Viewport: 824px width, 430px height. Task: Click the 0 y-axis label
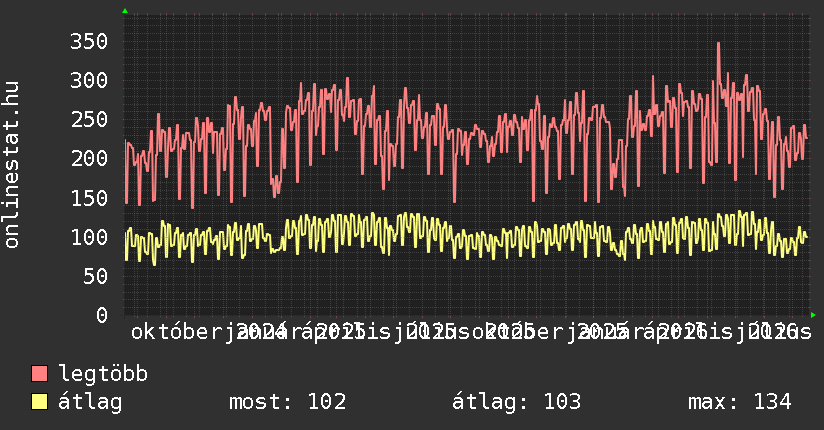(x=102, y=315)
